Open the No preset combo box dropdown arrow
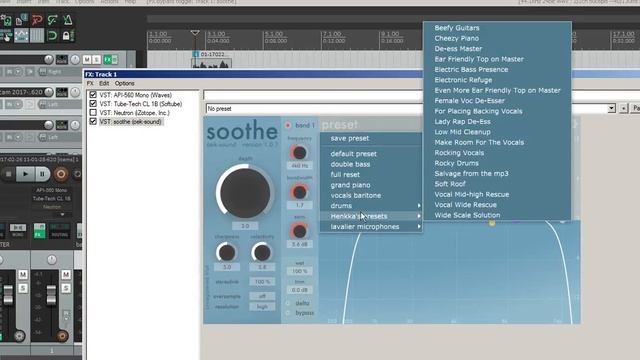Screen dimensions: 640x360 pos(611,109)
